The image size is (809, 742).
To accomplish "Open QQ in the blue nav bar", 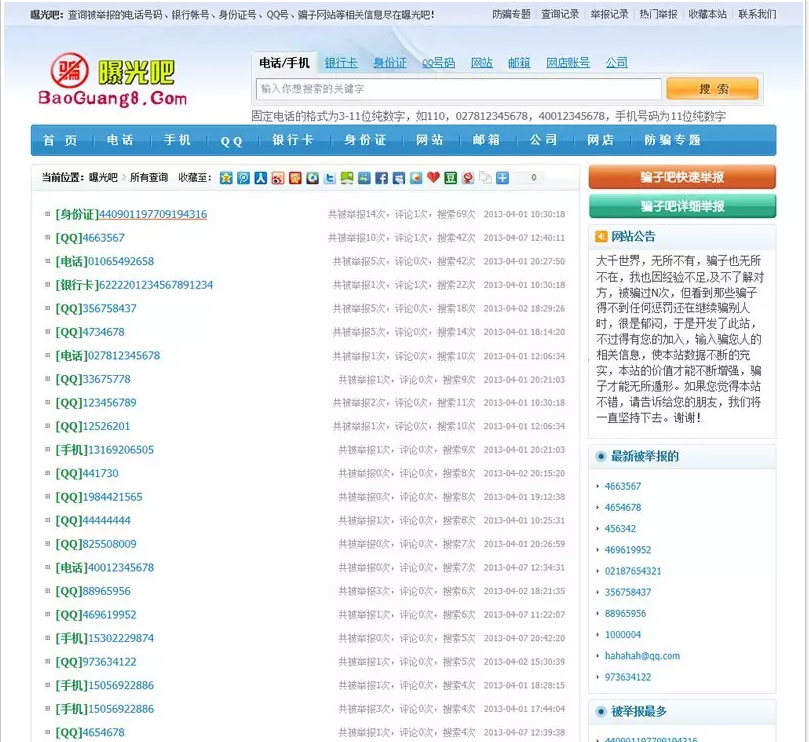I will [231, 141].
